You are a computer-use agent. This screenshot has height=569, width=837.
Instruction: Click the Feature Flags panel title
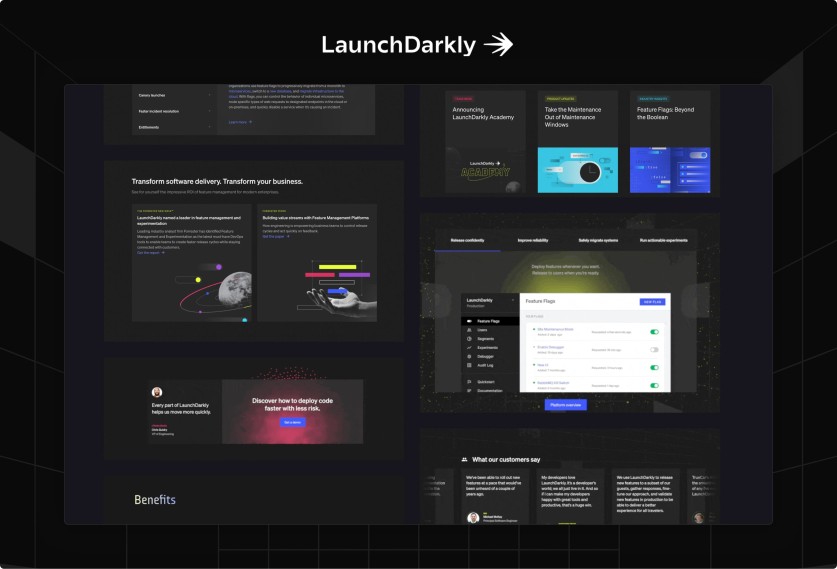pyautogui.click(x=540, y=302)
